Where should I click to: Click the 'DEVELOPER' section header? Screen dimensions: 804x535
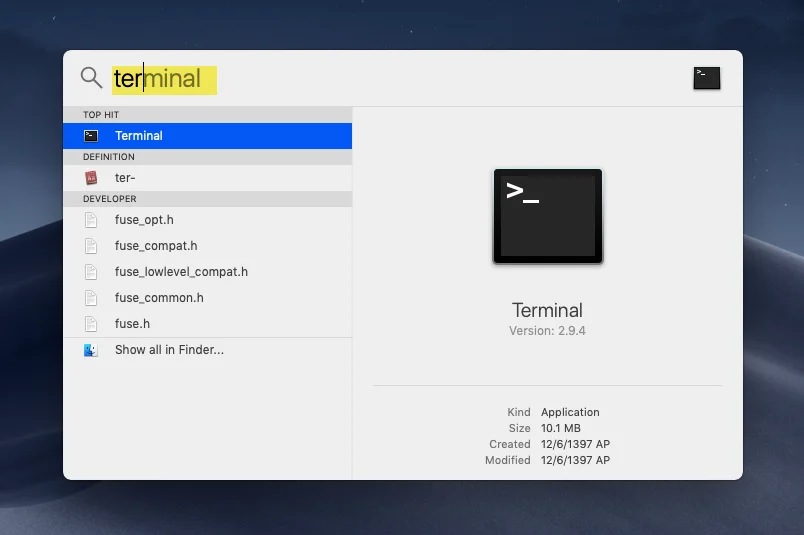coord(110,199)
